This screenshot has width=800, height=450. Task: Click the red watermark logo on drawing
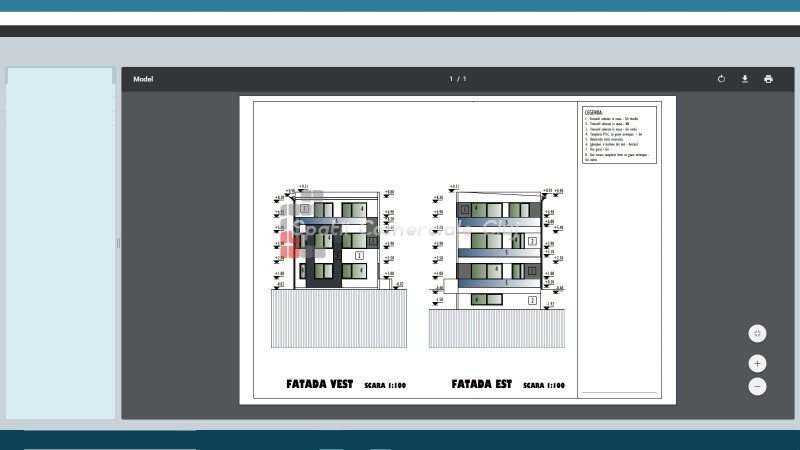pos(292,240)
